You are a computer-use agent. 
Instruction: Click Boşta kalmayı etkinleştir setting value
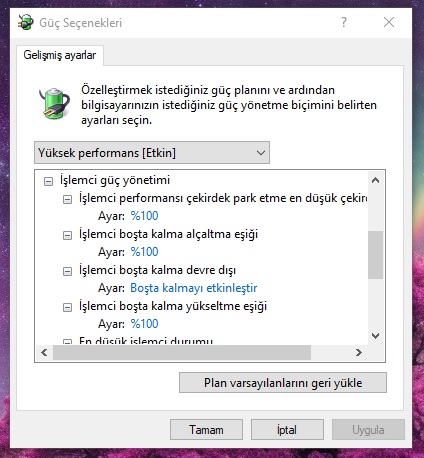(193, 288)
